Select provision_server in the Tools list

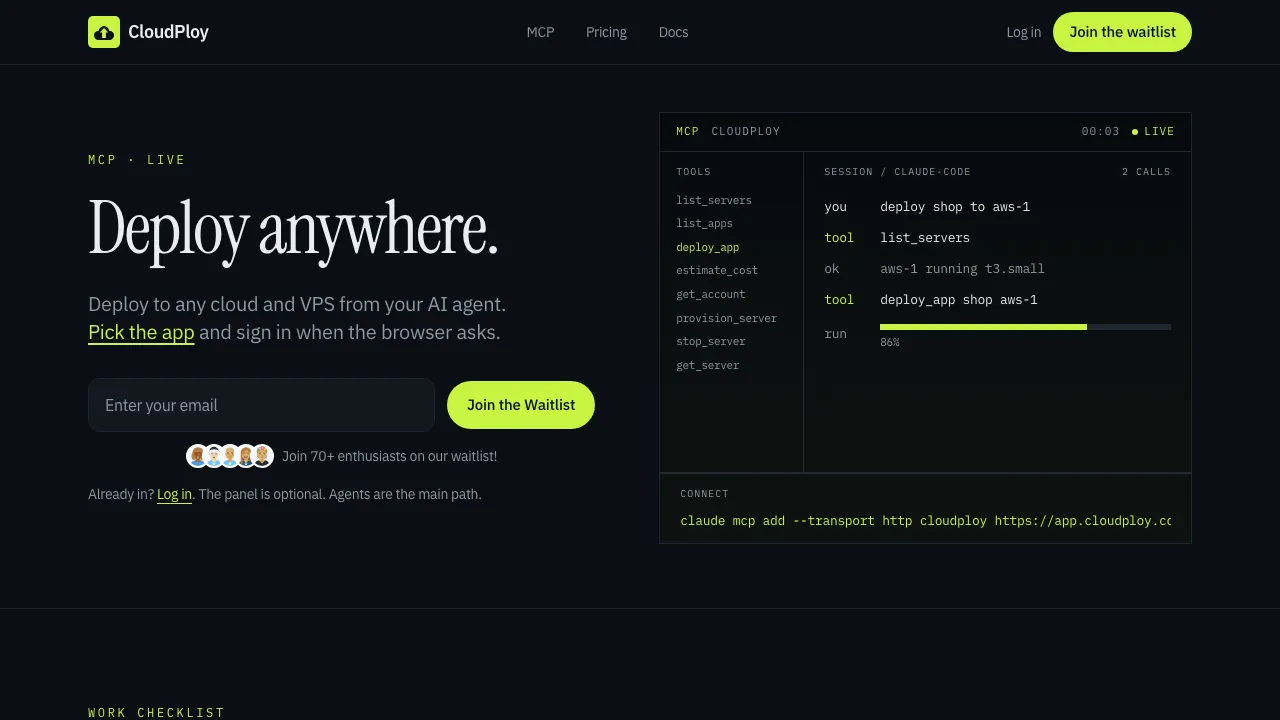726,318
